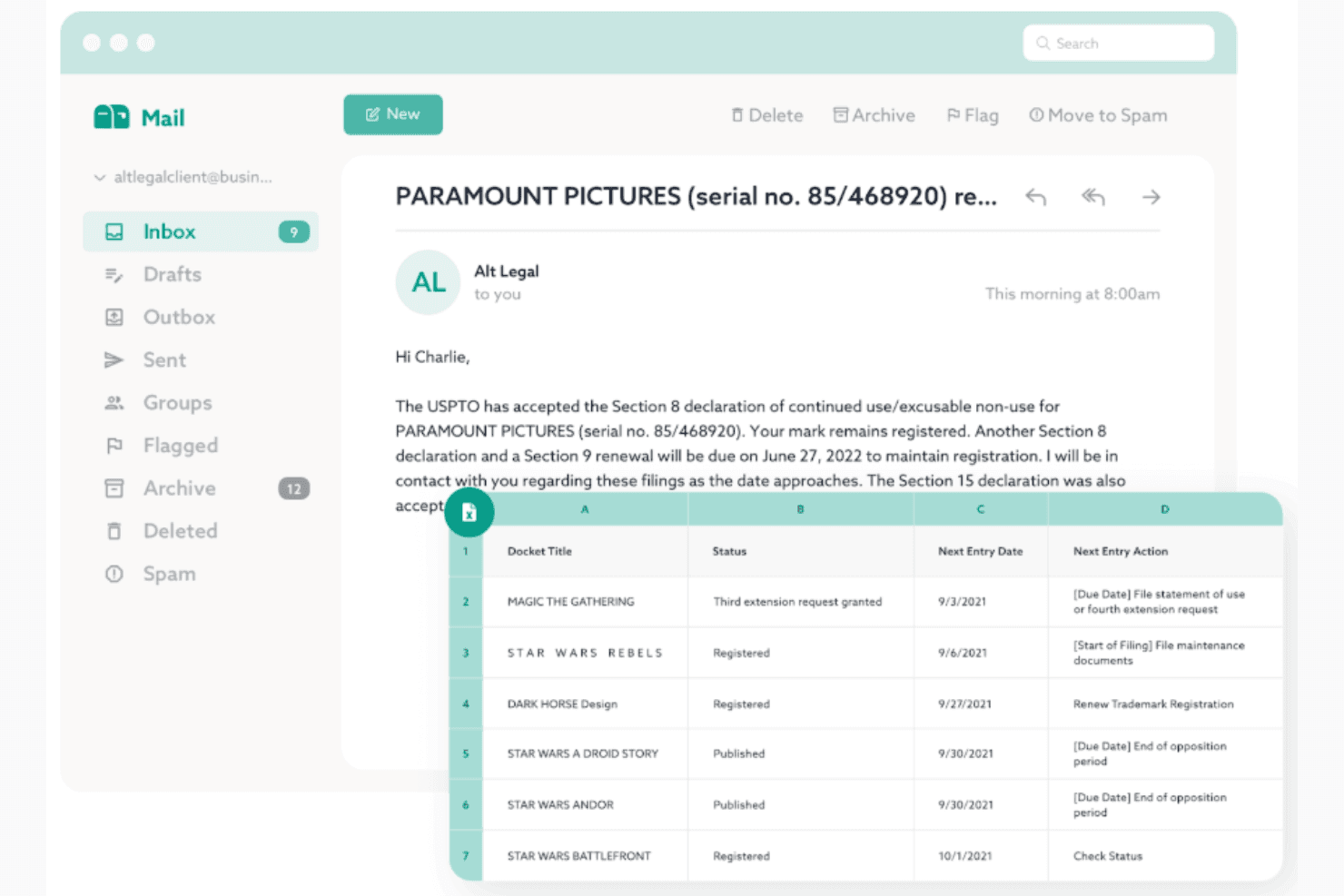Delete the open email
Image resolution: width=1344 pixels, height=896 pixels.
(x=767, y=115)
